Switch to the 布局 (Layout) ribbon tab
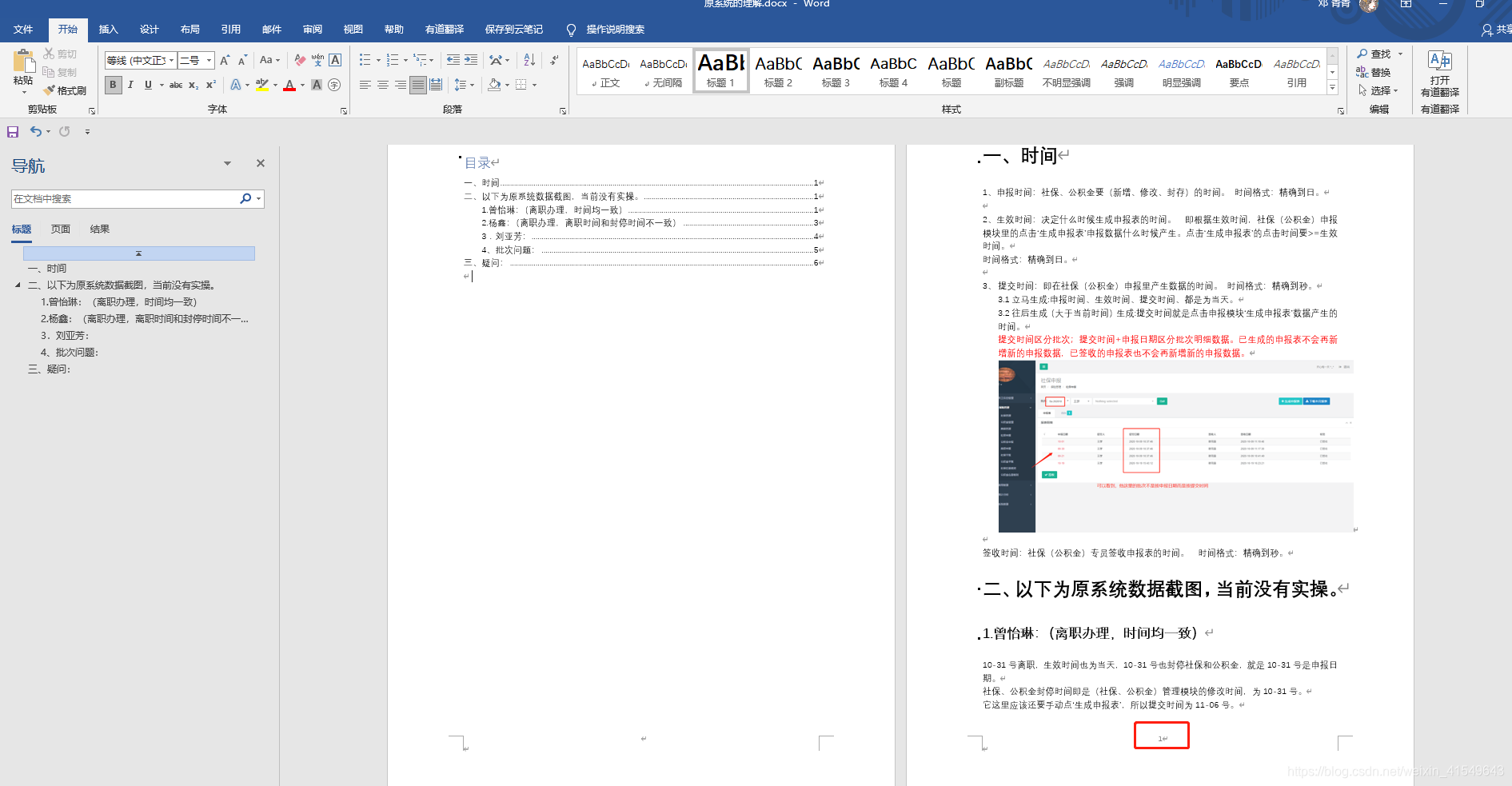The width and height of the screenshot is (1512, 786). 189,30
